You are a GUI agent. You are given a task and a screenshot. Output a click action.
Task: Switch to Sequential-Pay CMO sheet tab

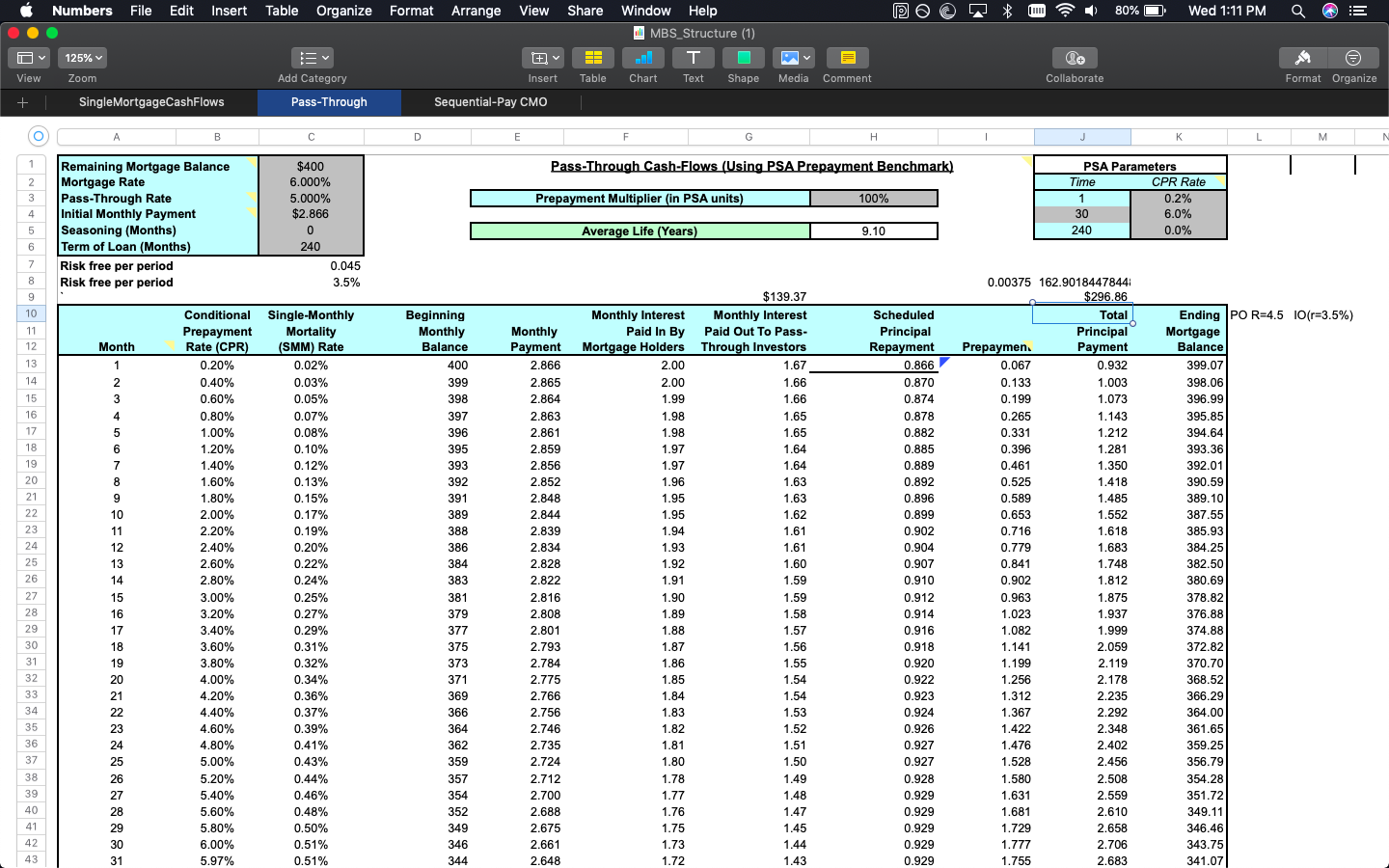(x=491, y=102)
